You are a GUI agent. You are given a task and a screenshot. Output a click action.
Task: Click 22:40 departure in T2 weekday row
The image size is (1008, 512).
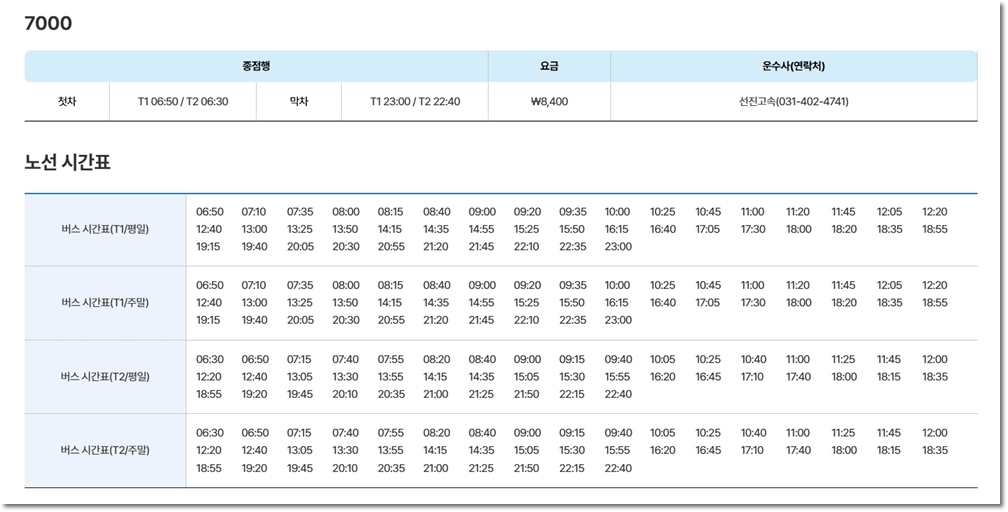[x=617, y=395]
